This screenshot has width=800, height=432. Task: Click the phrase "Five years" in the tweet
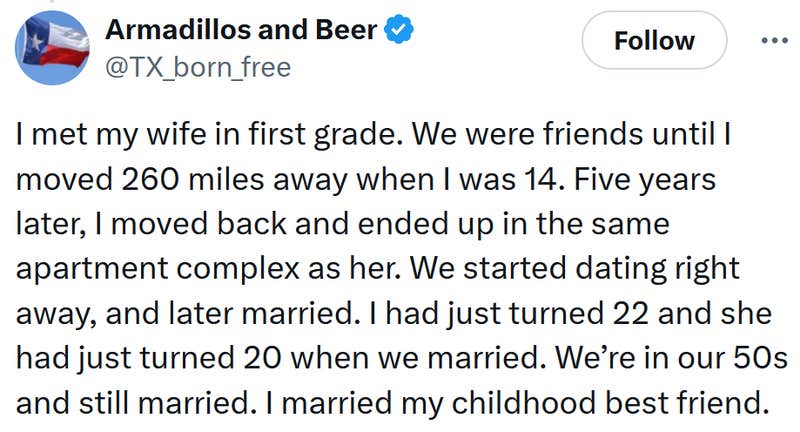pyautogui.click(x=655, y=183)
